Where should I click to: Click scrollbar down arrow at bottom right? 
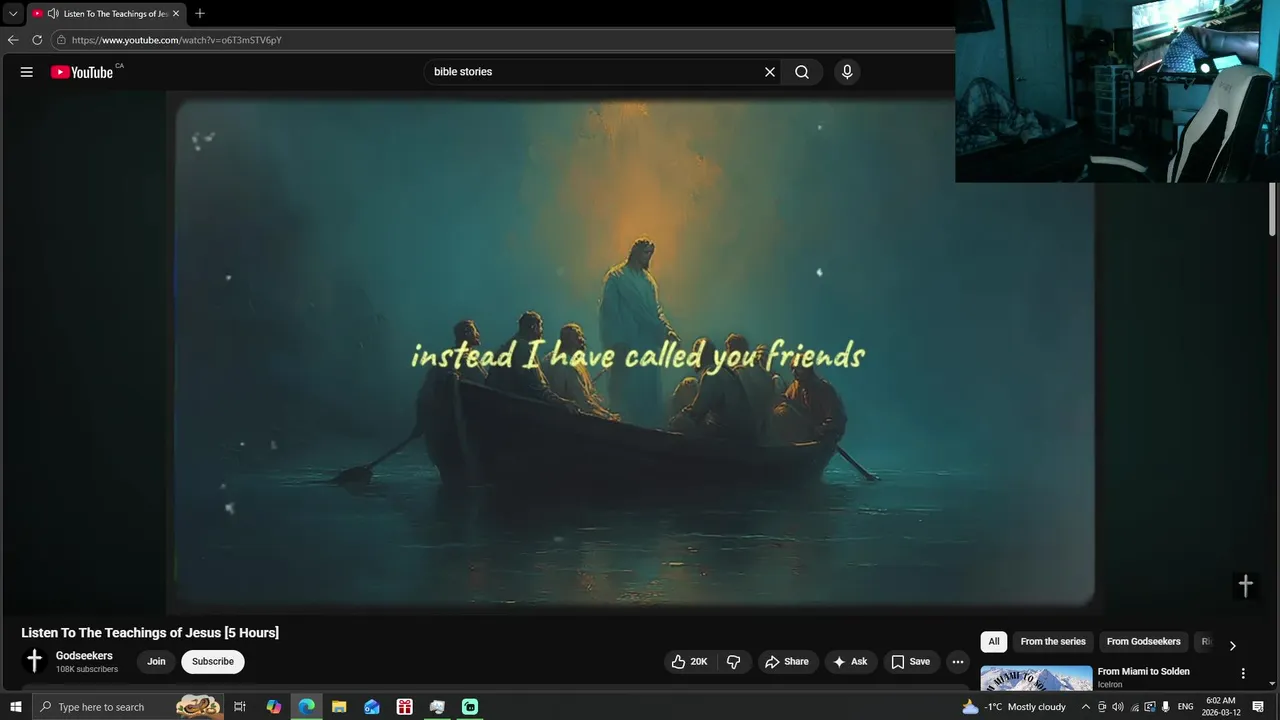[1273, 684]
